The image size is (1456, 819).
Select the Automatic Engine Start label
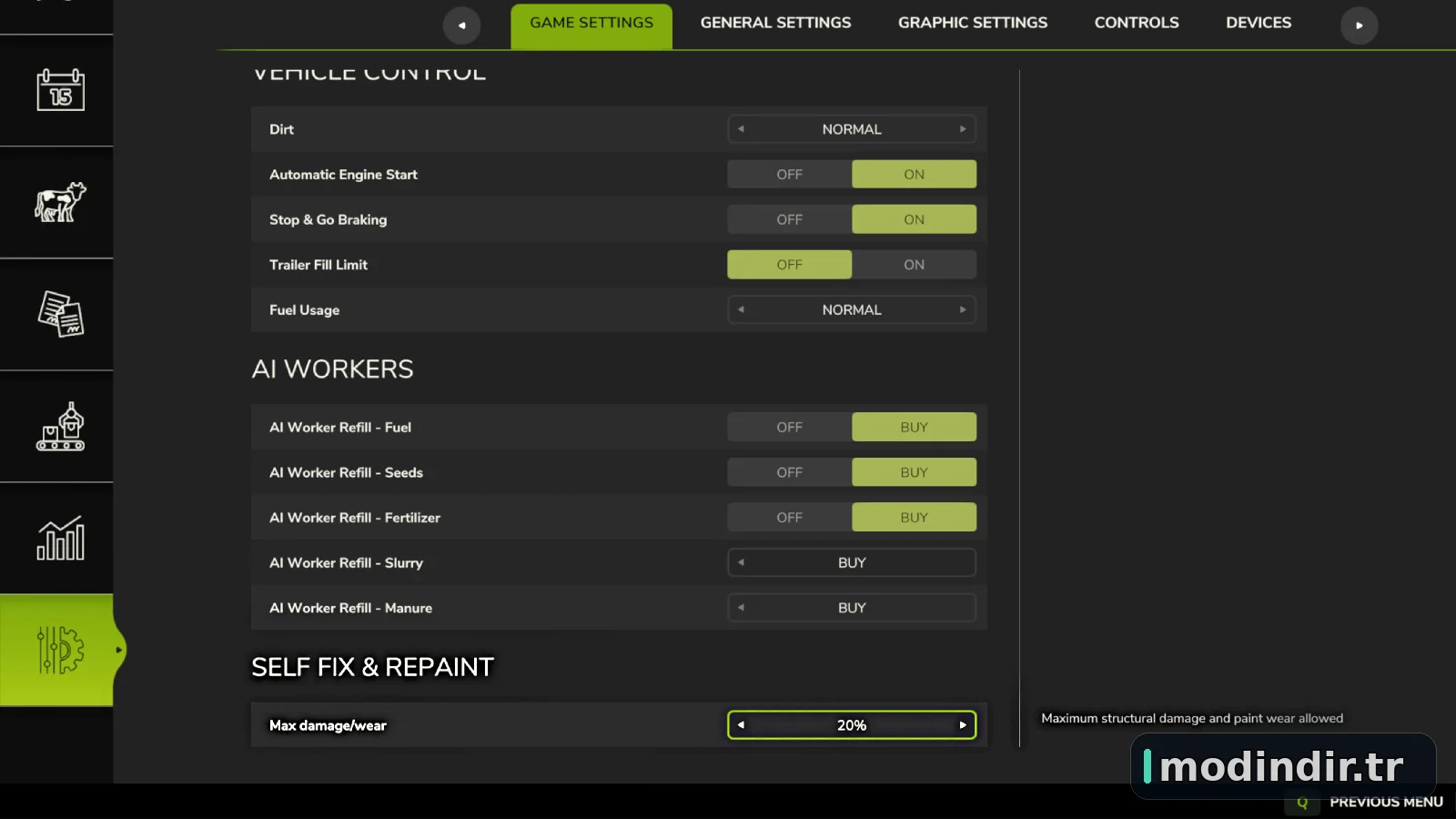pos(343,174)
